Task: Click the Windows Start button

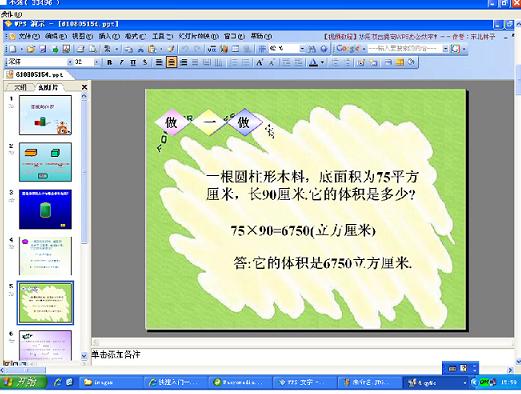Action: tap(23, 382)
